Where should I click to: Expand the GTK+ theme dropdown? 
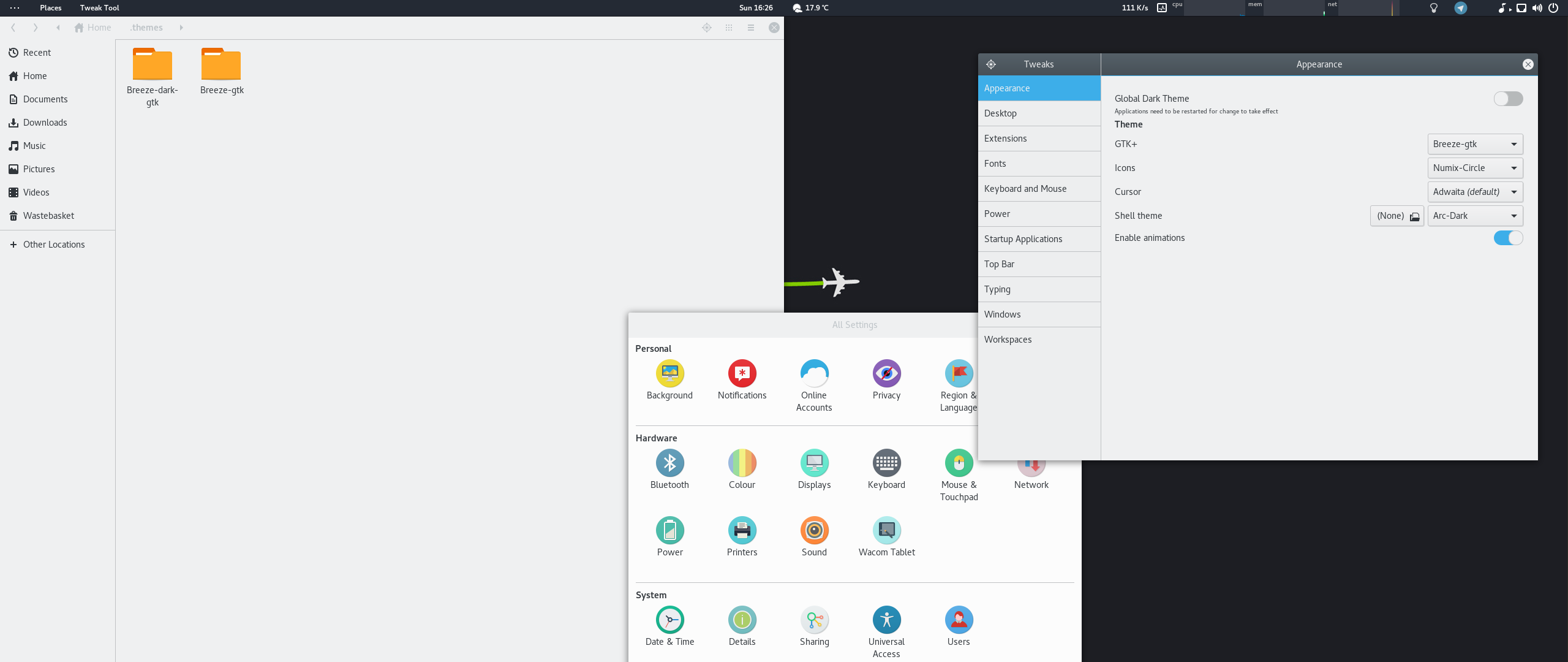pos(1474,144)
